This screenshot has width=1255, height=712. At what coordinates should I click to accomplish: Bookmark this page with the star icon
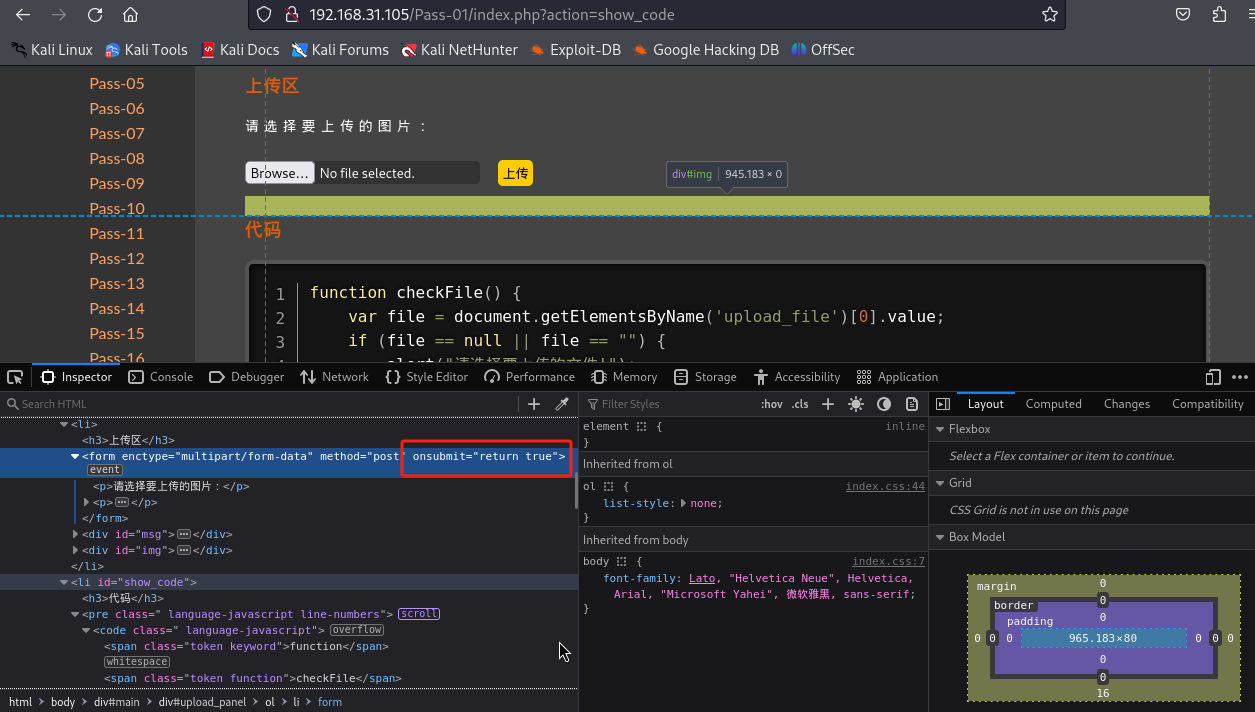click(x=1049, y=15)
